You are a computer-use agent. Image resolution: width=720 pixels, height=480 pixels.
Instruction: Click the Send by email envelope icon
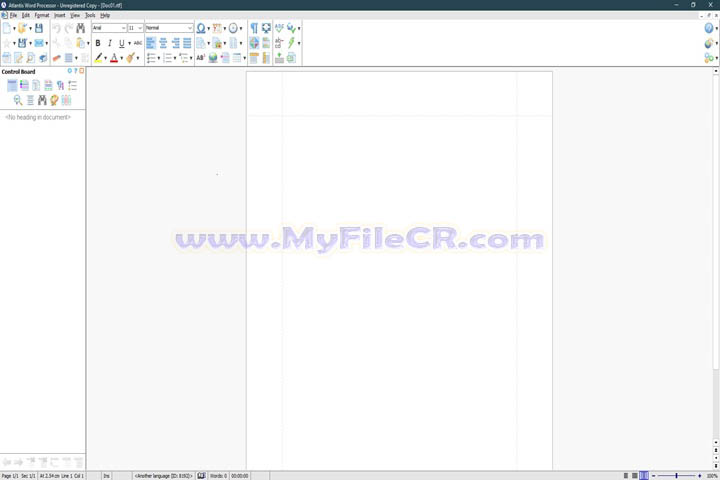39,43
